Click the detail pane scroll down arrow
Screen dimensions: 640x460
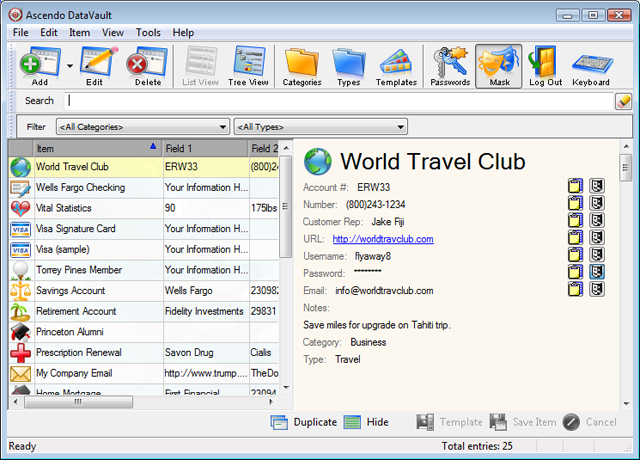point(626,404)
